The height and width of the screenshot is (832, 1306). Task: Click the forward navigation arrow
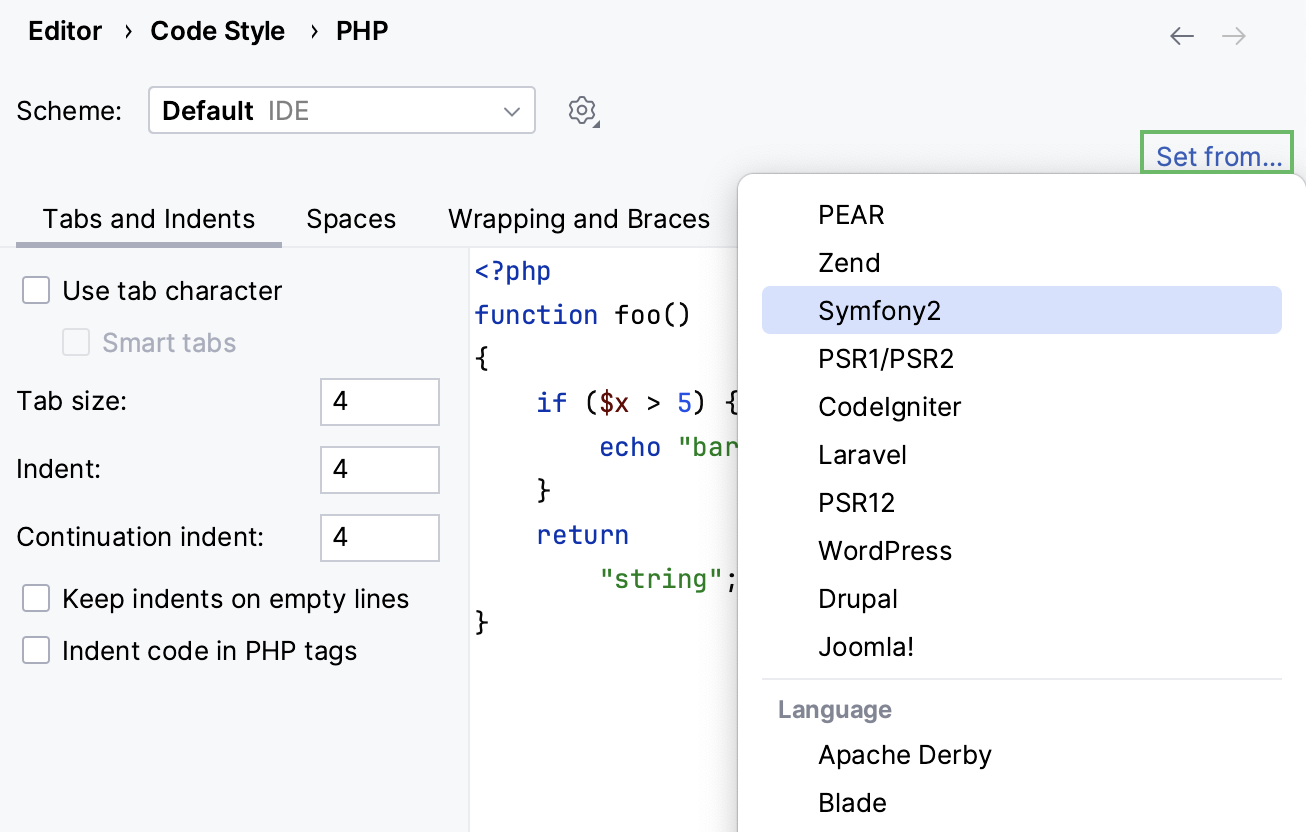coord(1234,36)
